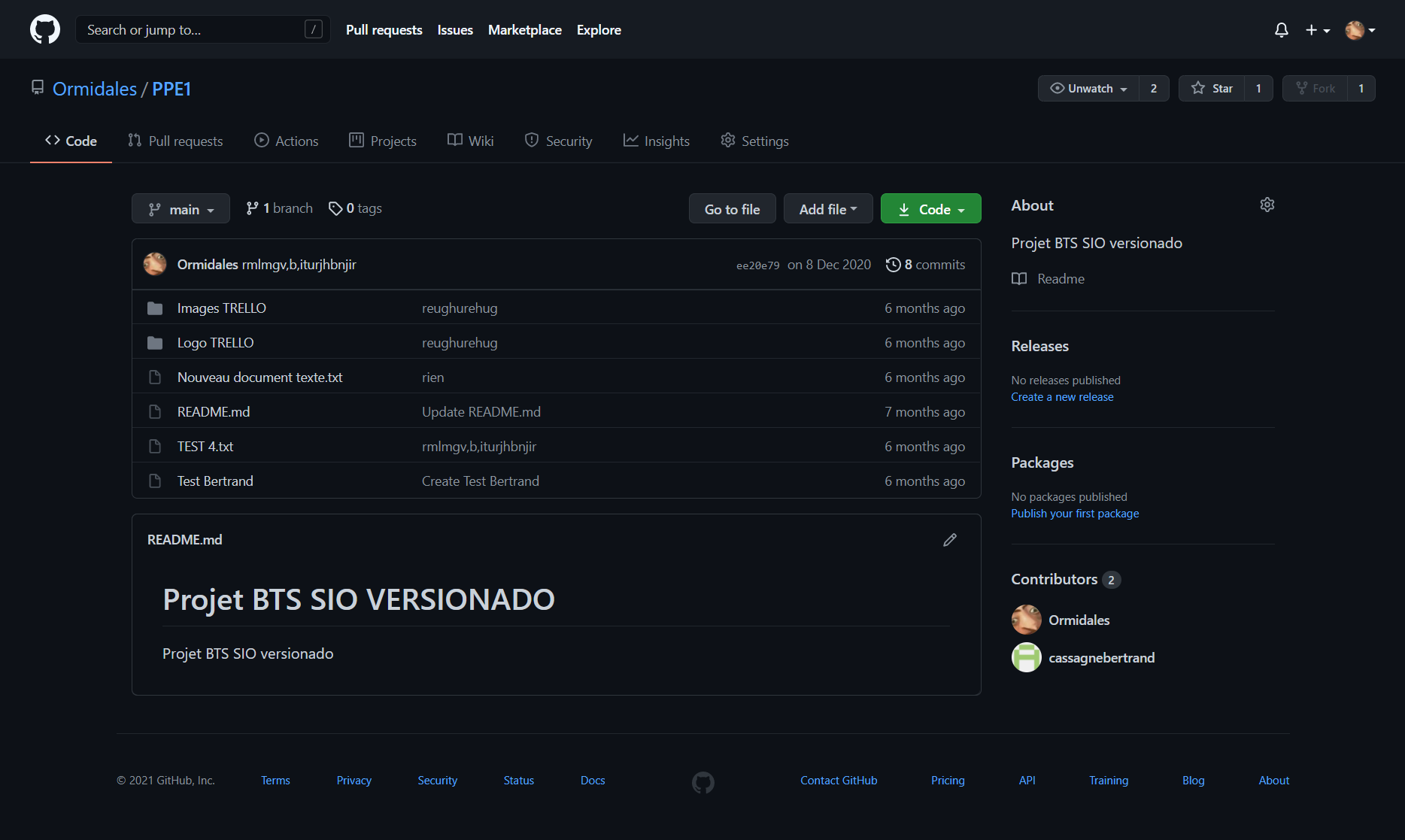Viewport: 1405px width, 840px height.
Task: Expand the main branch selector
Action: 181,209
